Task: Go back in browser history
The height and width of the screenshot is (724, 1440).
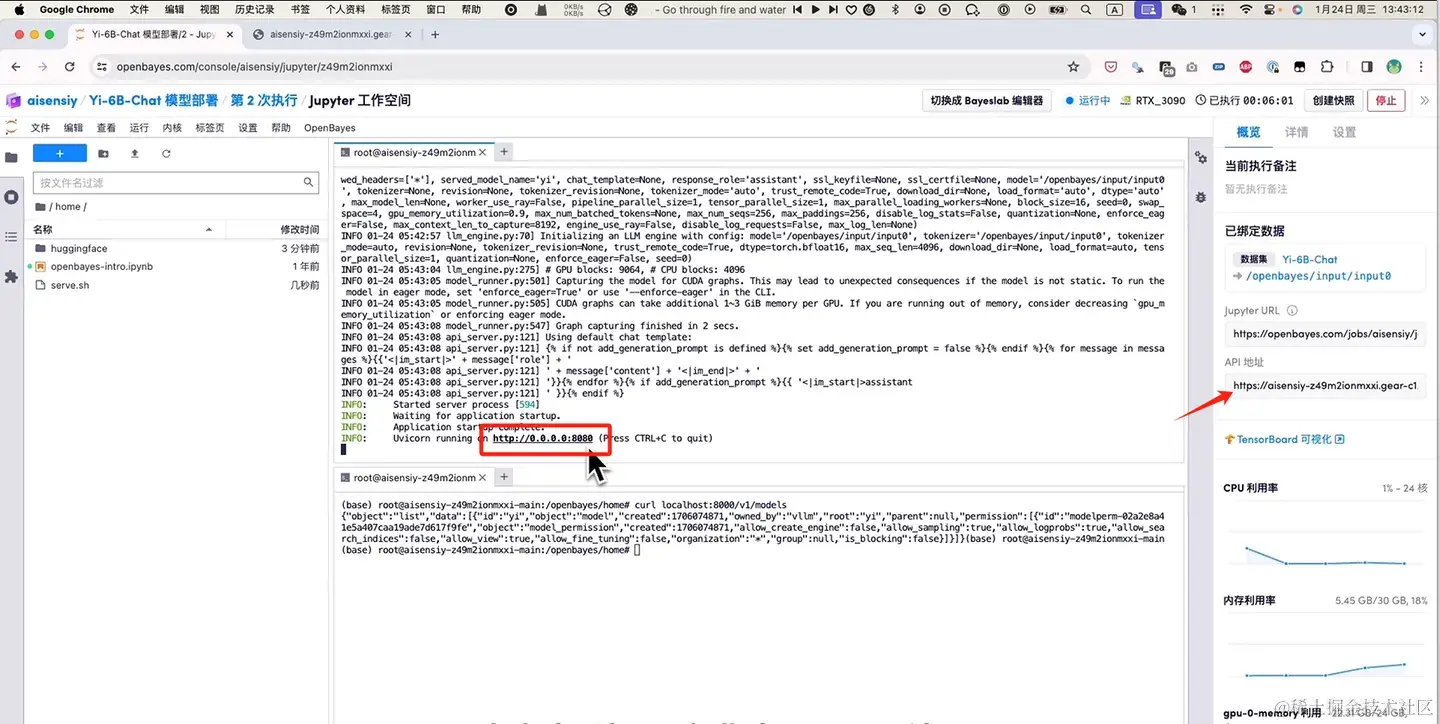Action: coord(16,67)
